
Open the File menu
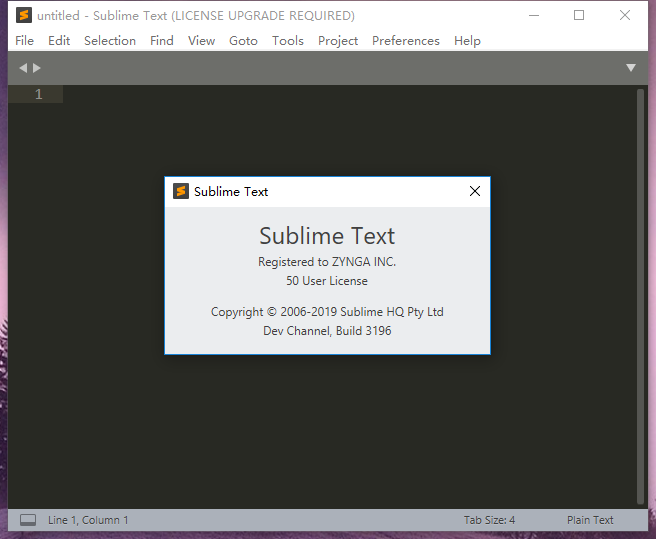click(24, 41)
